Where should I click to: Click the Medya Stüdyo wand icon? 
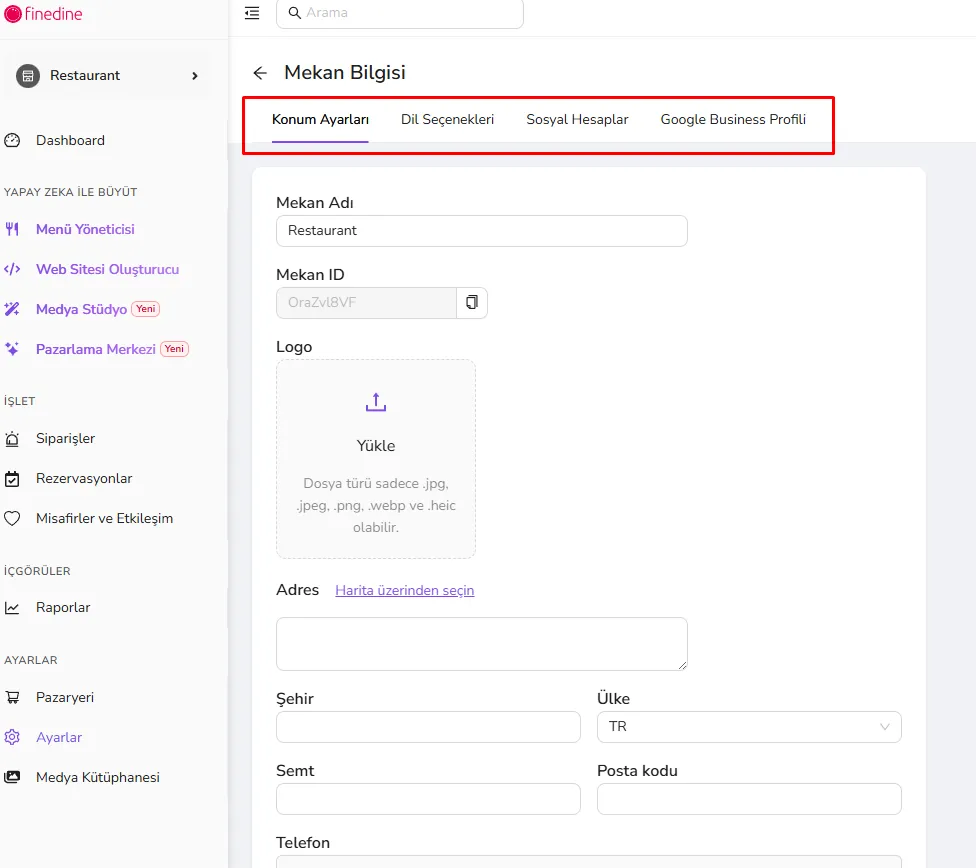pos(12,309)
